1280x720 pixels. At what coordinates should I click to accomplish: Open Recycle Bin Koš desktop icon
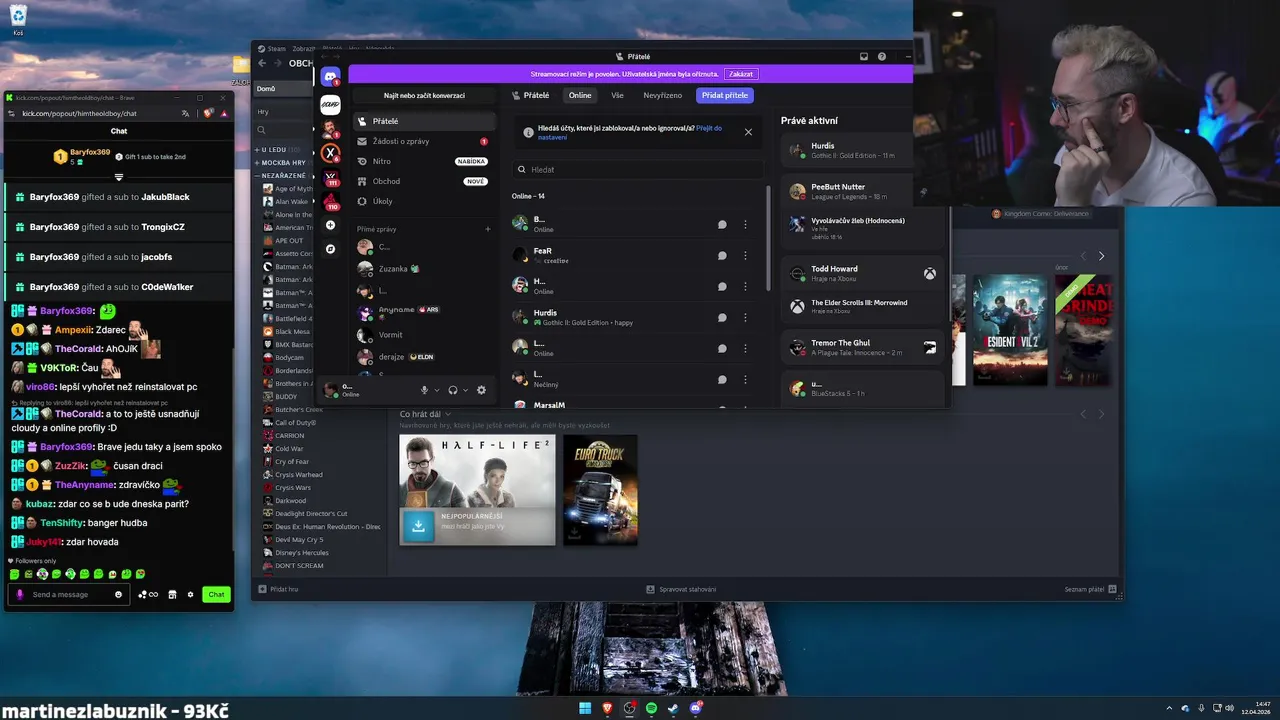click(x=18, y=20)
